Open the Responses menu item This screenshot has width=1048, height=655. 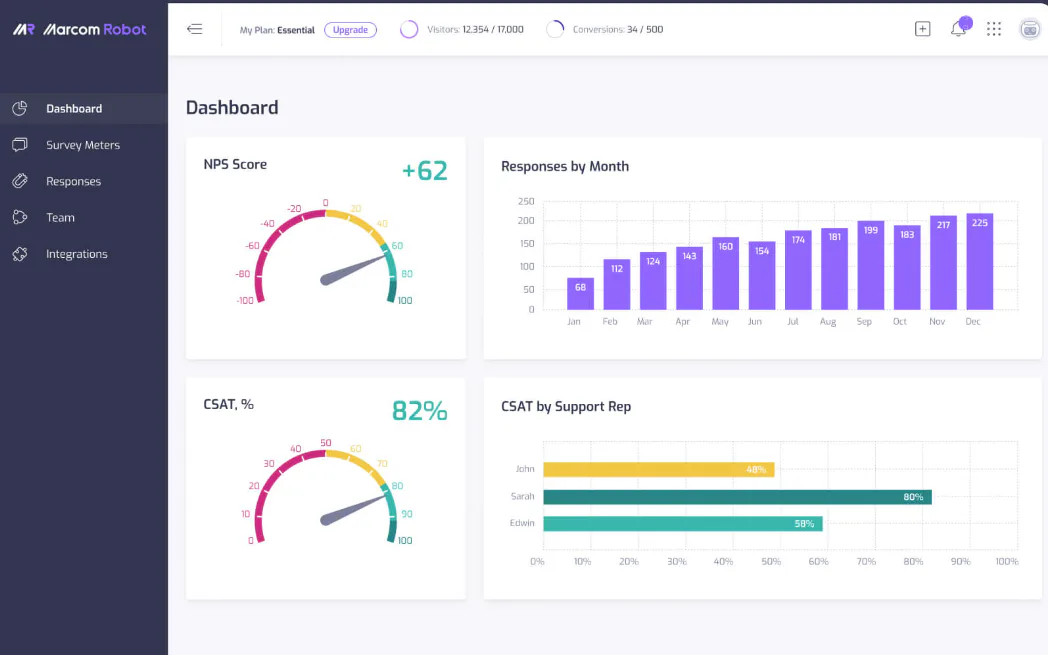84,181
